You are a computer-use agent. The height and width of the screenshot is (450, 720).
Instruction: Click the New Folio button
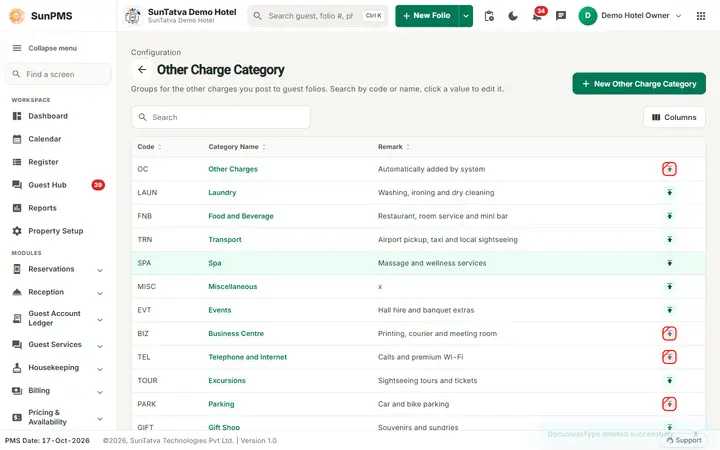[427, 16]
